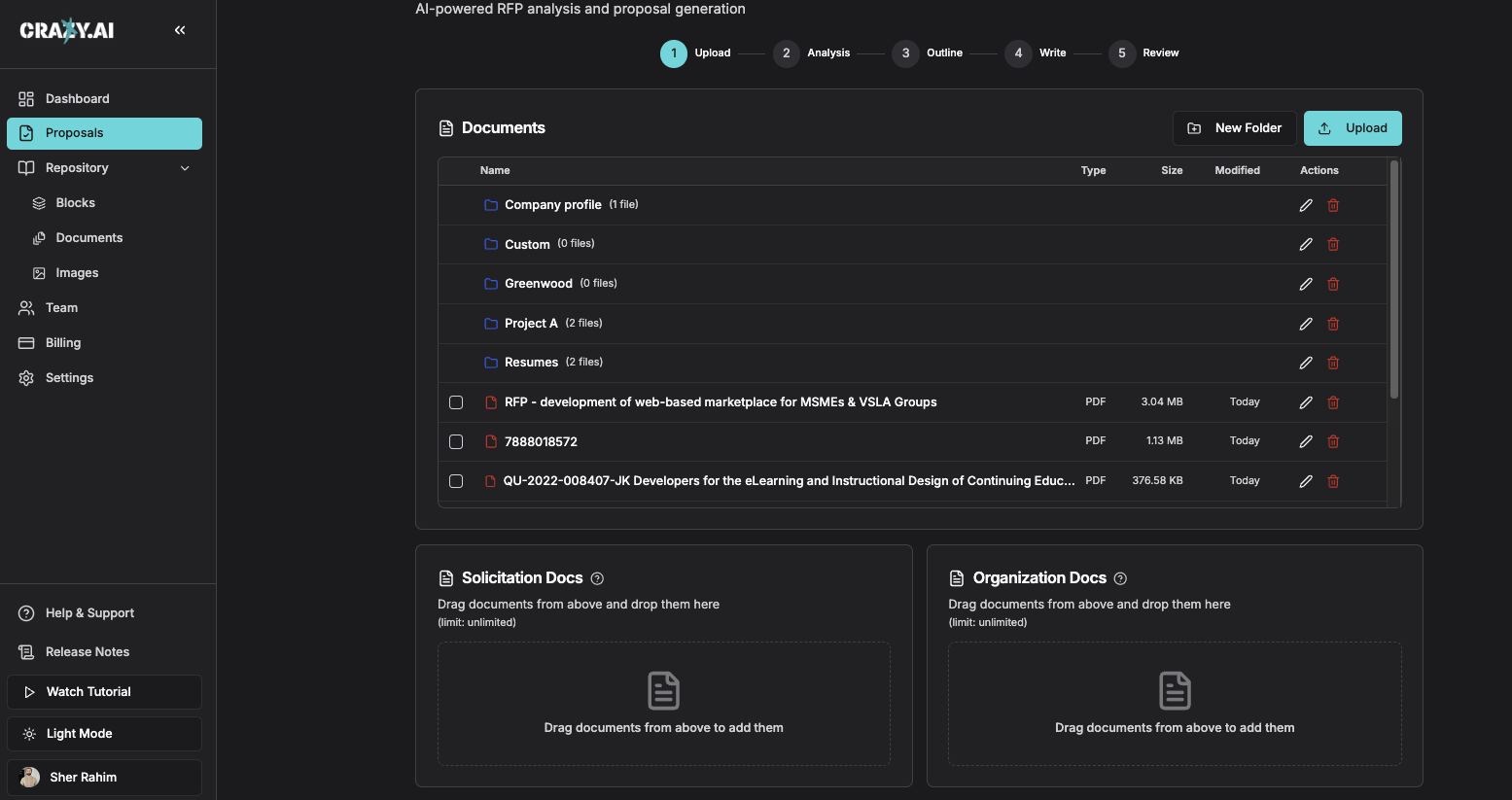Screen dimensions: 1512x800
Task: Open the Sher Rahim profile entry
Action: click(x=85, y=777)
